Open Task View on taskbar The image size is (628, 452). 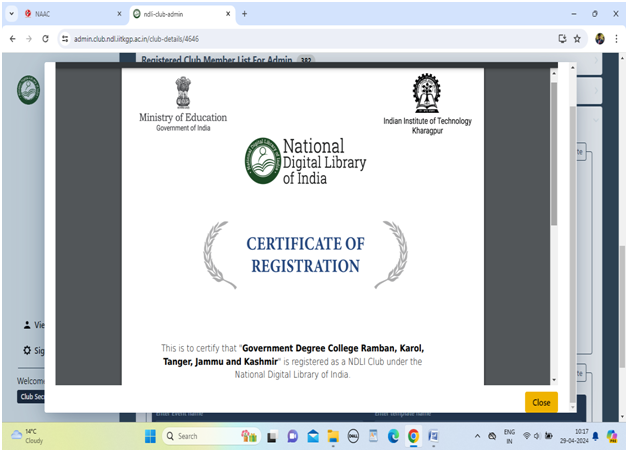pos(272,436)
